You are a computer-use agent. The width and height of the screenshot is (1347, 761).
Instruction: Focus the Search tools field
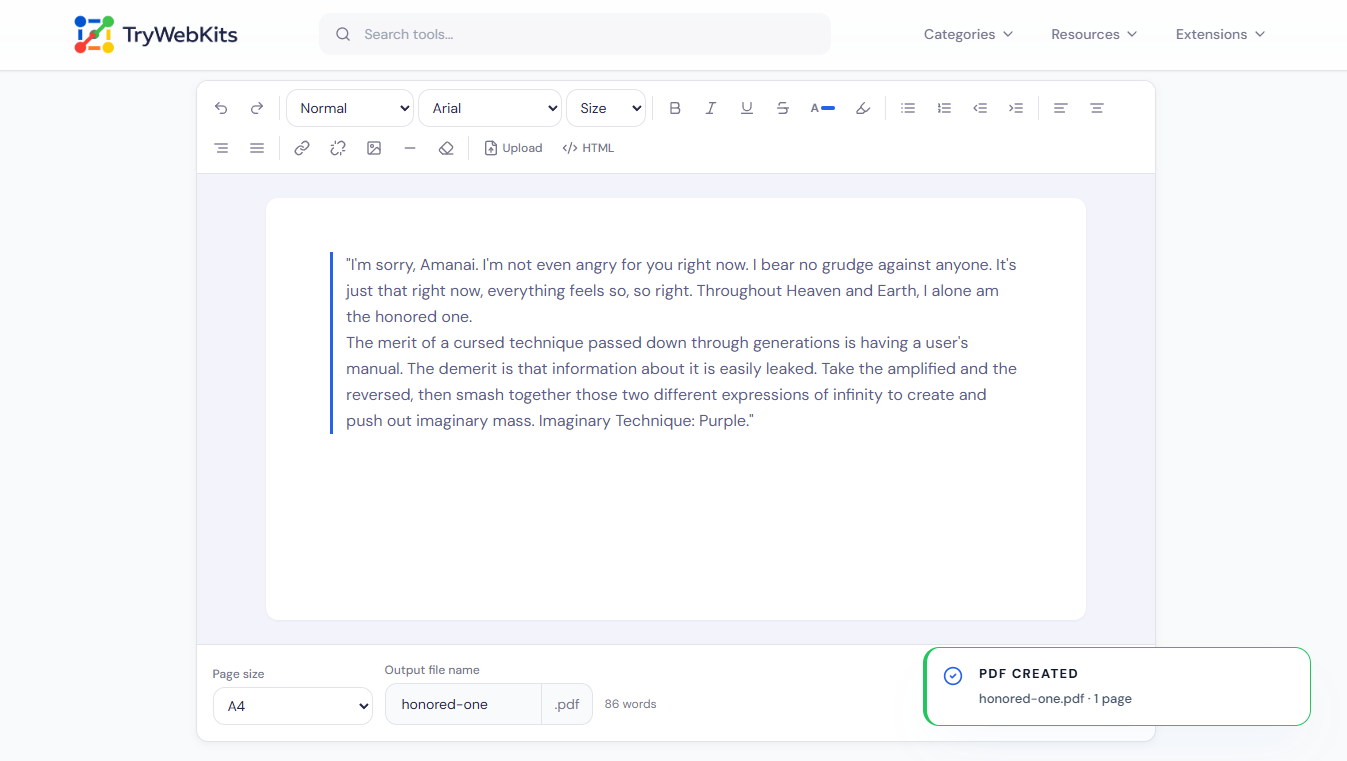pyautogui.click(x=575, y=34)
